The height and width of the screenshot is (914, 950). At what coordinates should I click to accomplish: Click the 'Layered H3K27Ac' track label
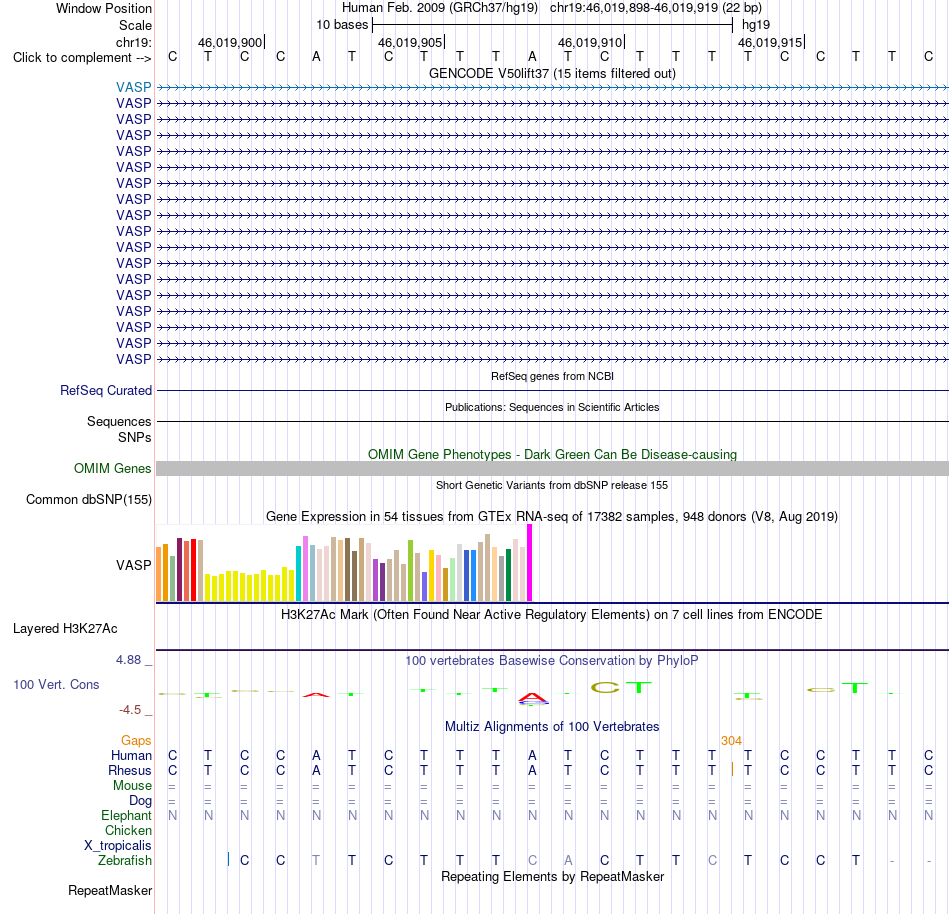(65, 629)
